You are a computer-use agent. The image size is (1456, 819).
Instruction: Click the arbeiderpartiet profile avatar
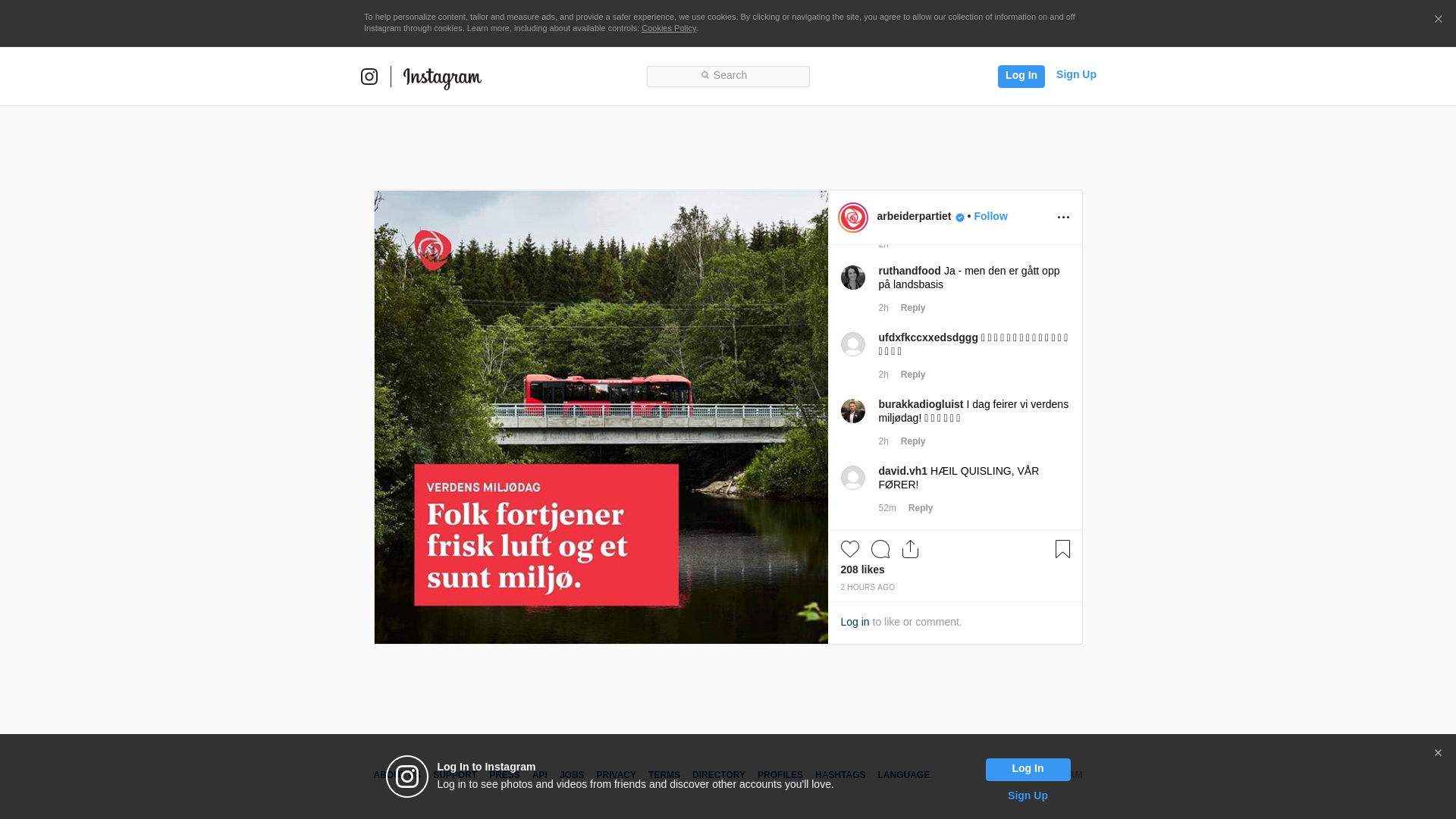(x=853, y=218)
